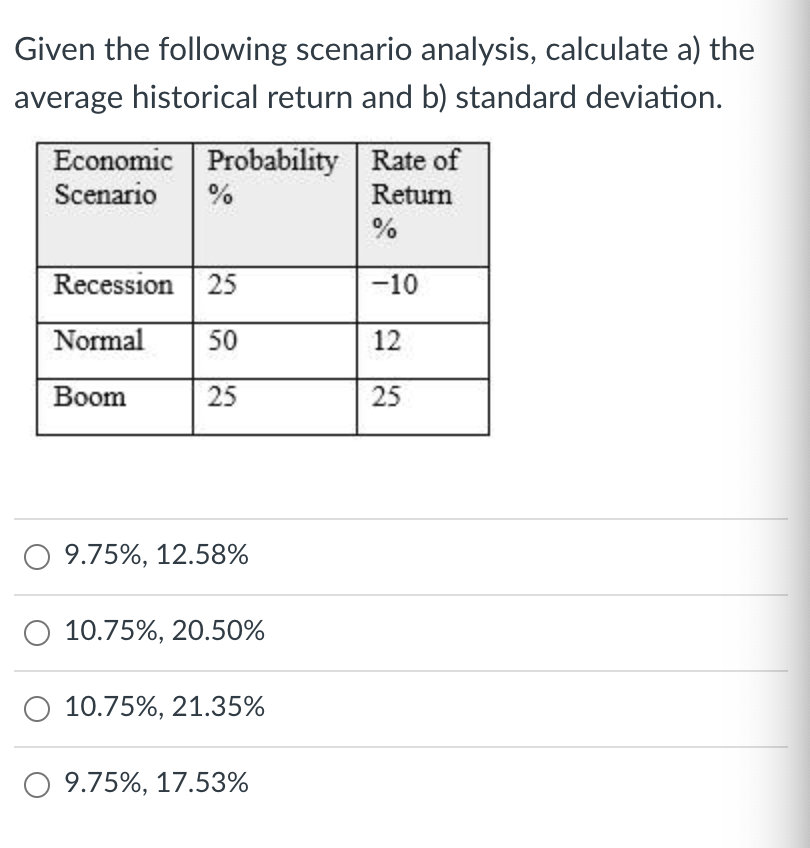Click the answer label "10.75%, 21.35%"

pyautogui.click(x=165, y=707)
